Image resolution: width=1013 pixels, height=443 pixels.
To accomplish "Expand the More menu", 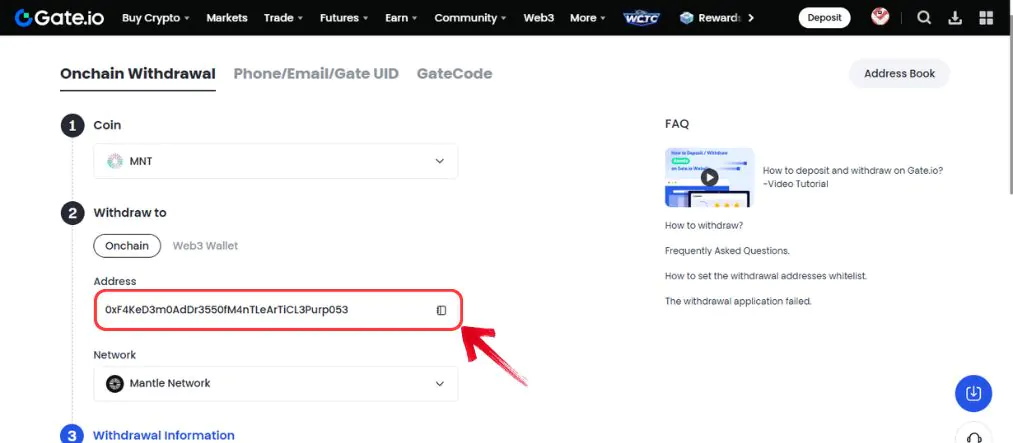I will pos(588,18).
